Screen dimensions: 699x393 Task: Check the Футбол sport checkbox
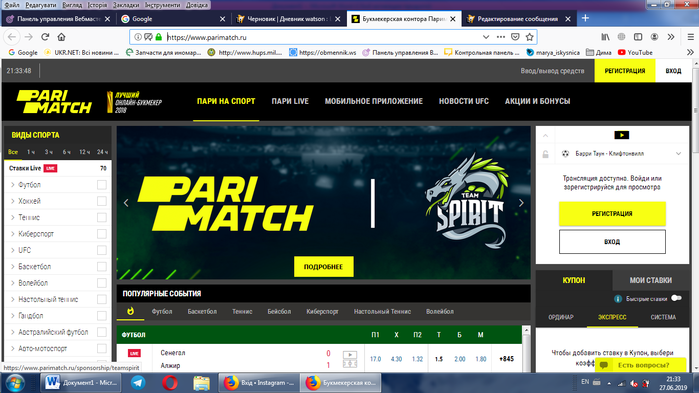click(x=102, y=184)
